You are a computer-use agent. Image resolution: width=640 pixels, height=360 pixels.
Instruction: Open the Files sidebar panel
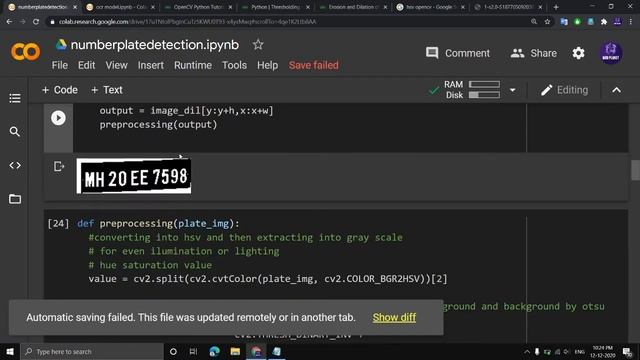click(15, 199)
